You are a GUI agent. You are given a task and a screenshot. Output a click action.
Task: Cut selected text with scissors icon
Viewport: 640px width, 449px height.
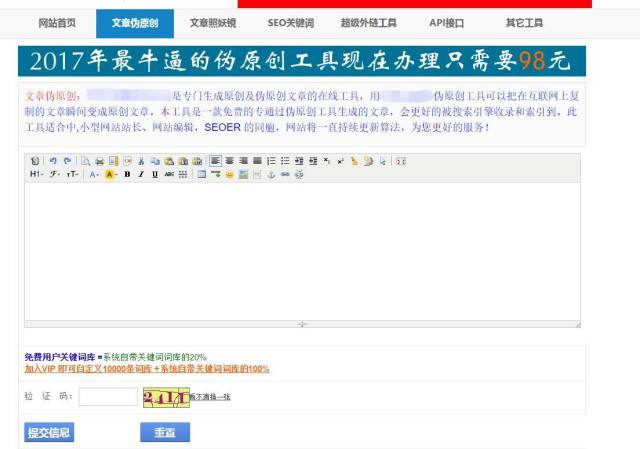[141, 161]
